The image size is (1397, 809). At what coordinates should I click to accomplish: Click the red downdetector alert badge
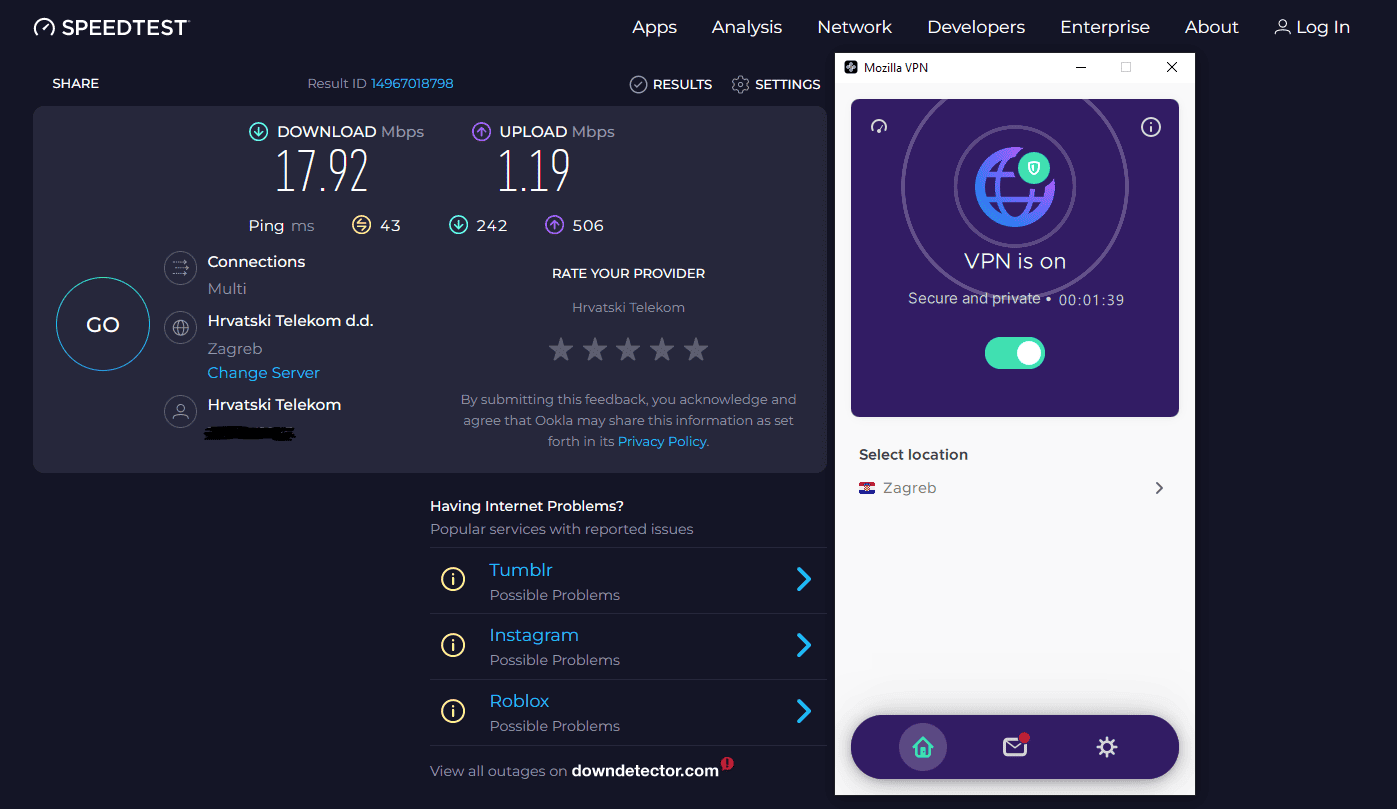(x=727, y=764)
